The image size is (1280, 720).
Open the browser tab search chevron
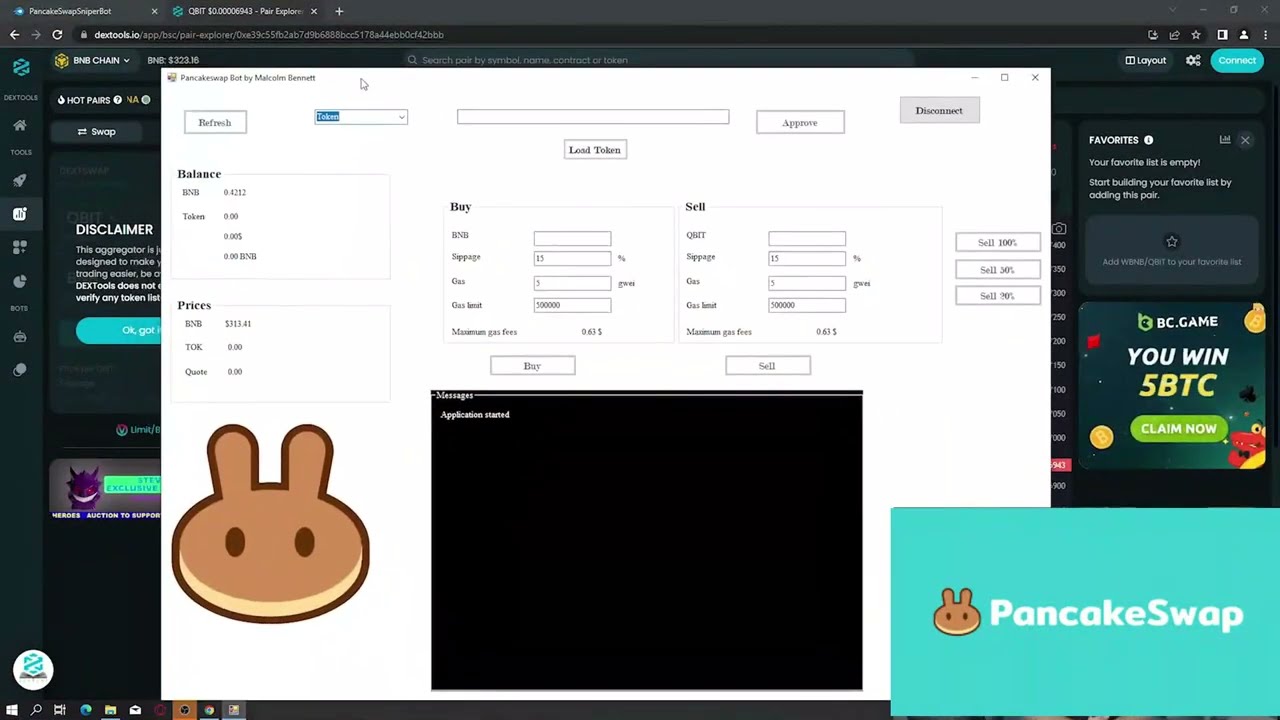(1174, 11)
